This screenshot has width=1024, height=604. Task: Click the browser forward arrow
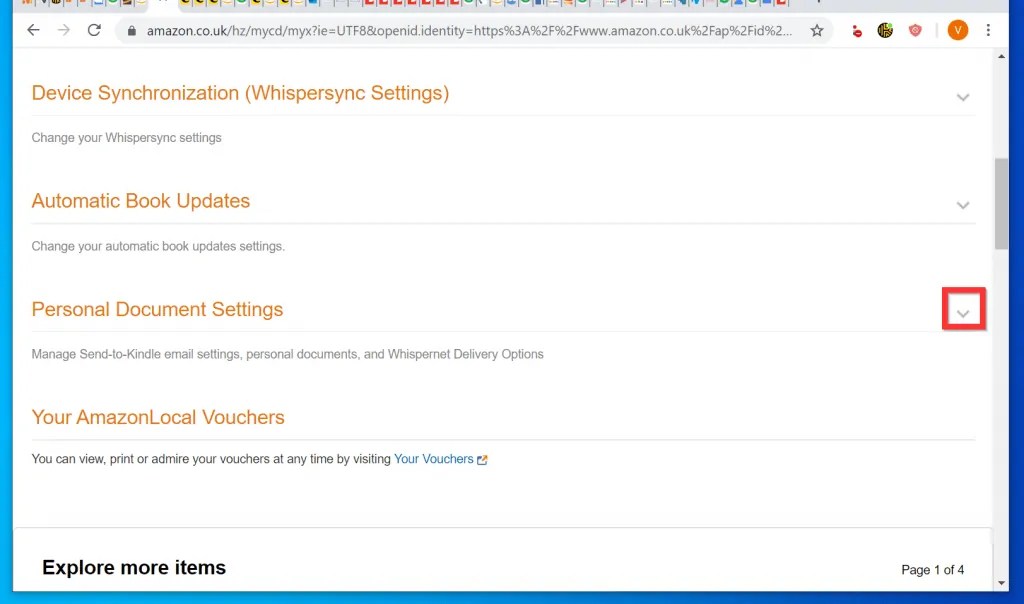click(62, 30)
